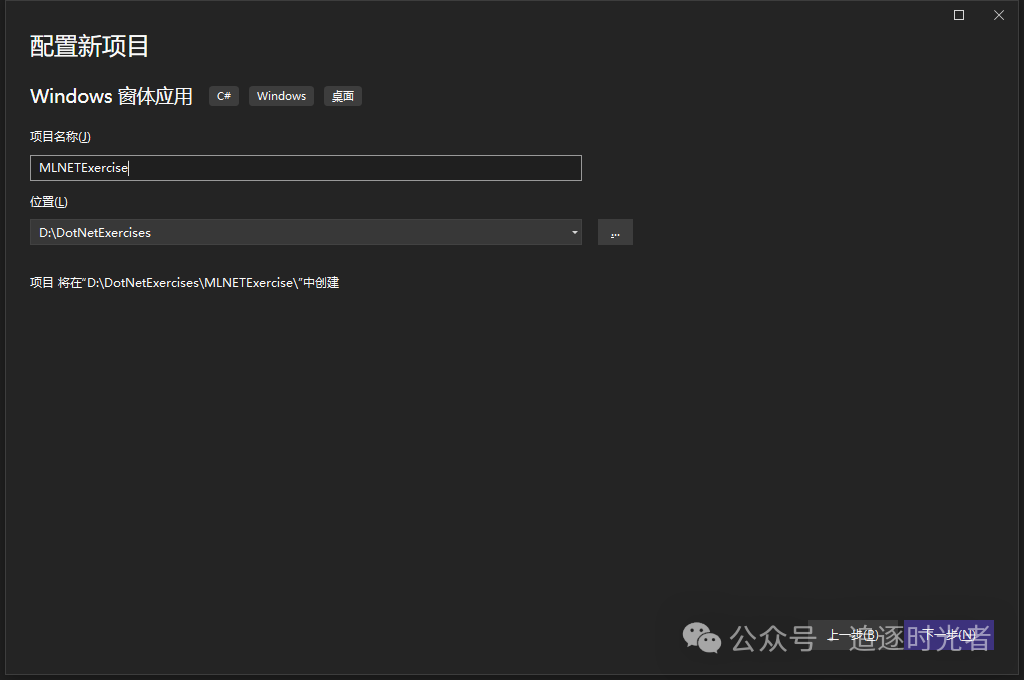Click the 项目名称(J) label
The width and height of the screenshot is (1024, 680).
(60, 137)
